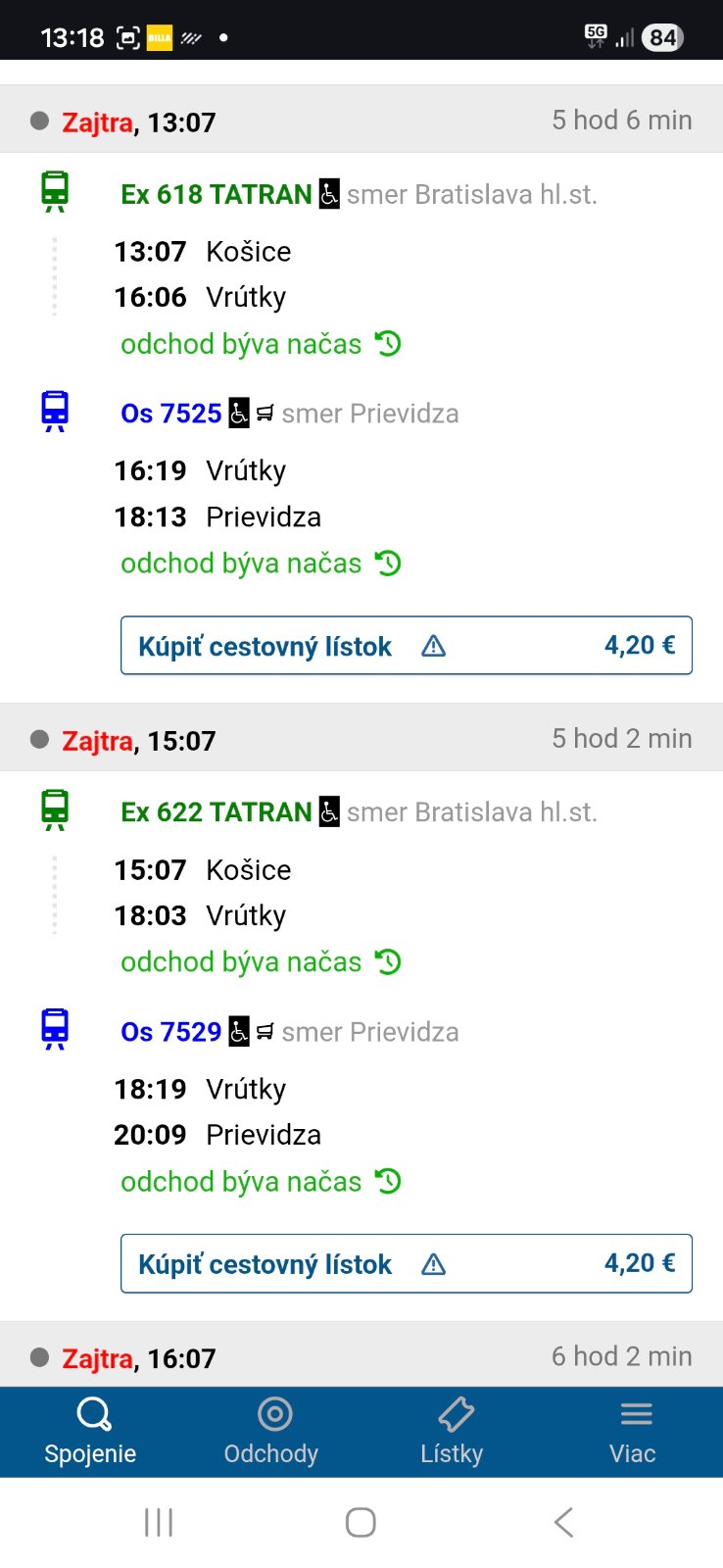The width and height of the screenshot is (723, 1568).
Task: Tap the green train icon for Ex 622 TATRAN
Action: 55,808
